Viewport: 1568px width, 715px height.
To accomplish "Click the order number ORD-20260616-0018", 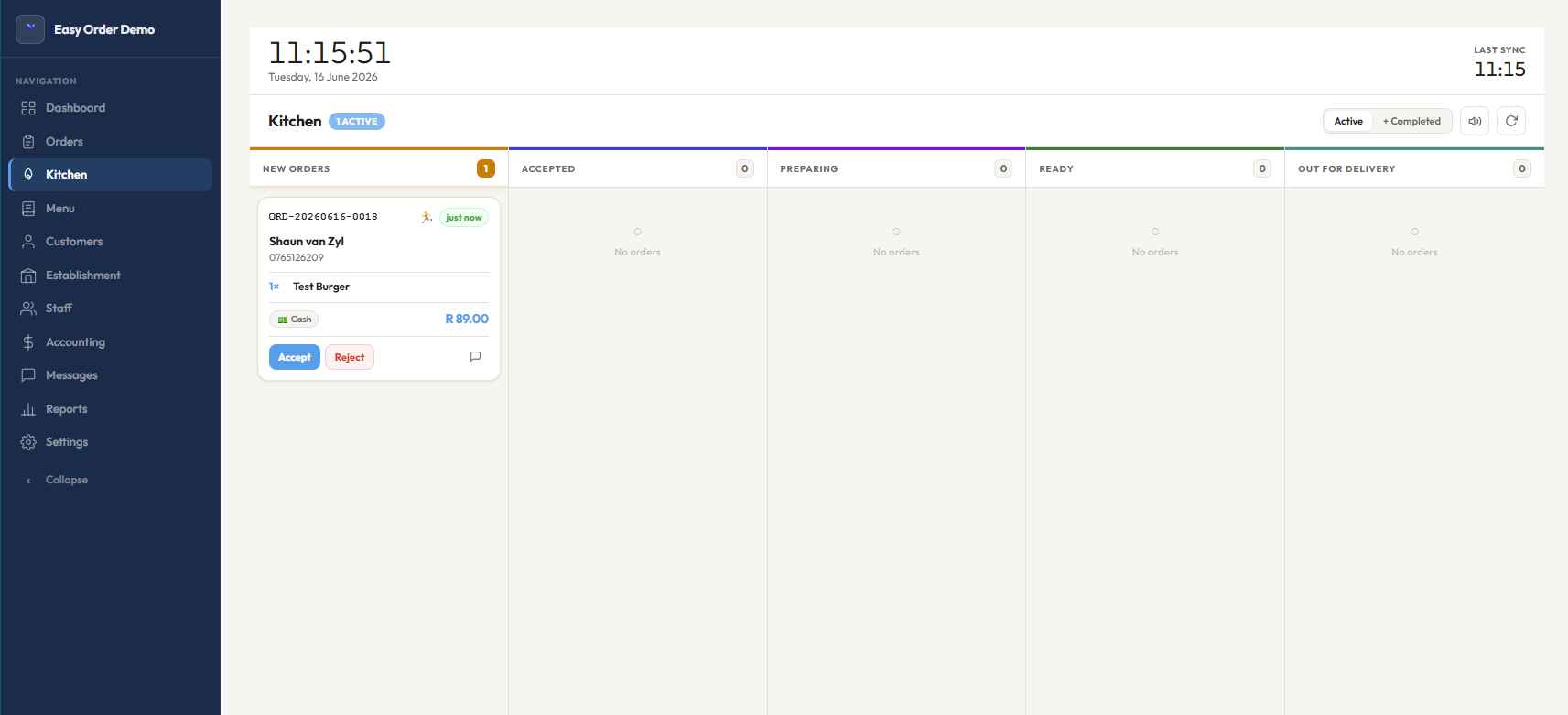I will tap(323, 217).
